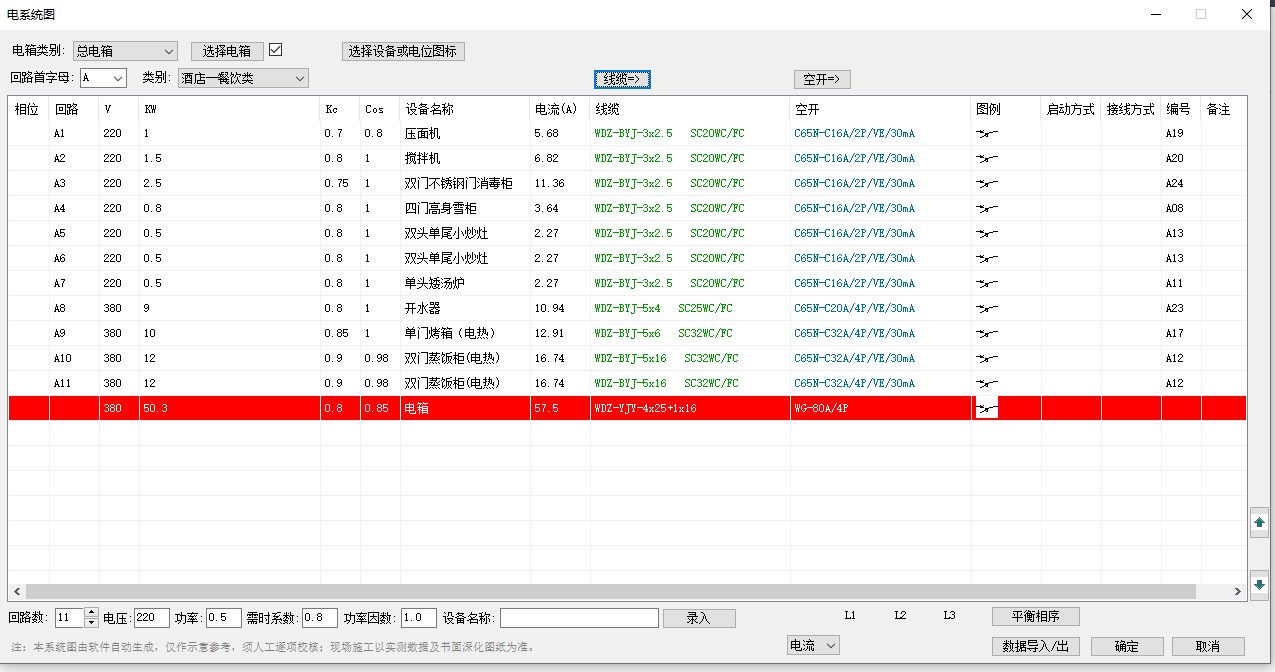Confirm with the 确定 button
The height and width of the screenshot is (672, 1275).
tap(1127, 646)
